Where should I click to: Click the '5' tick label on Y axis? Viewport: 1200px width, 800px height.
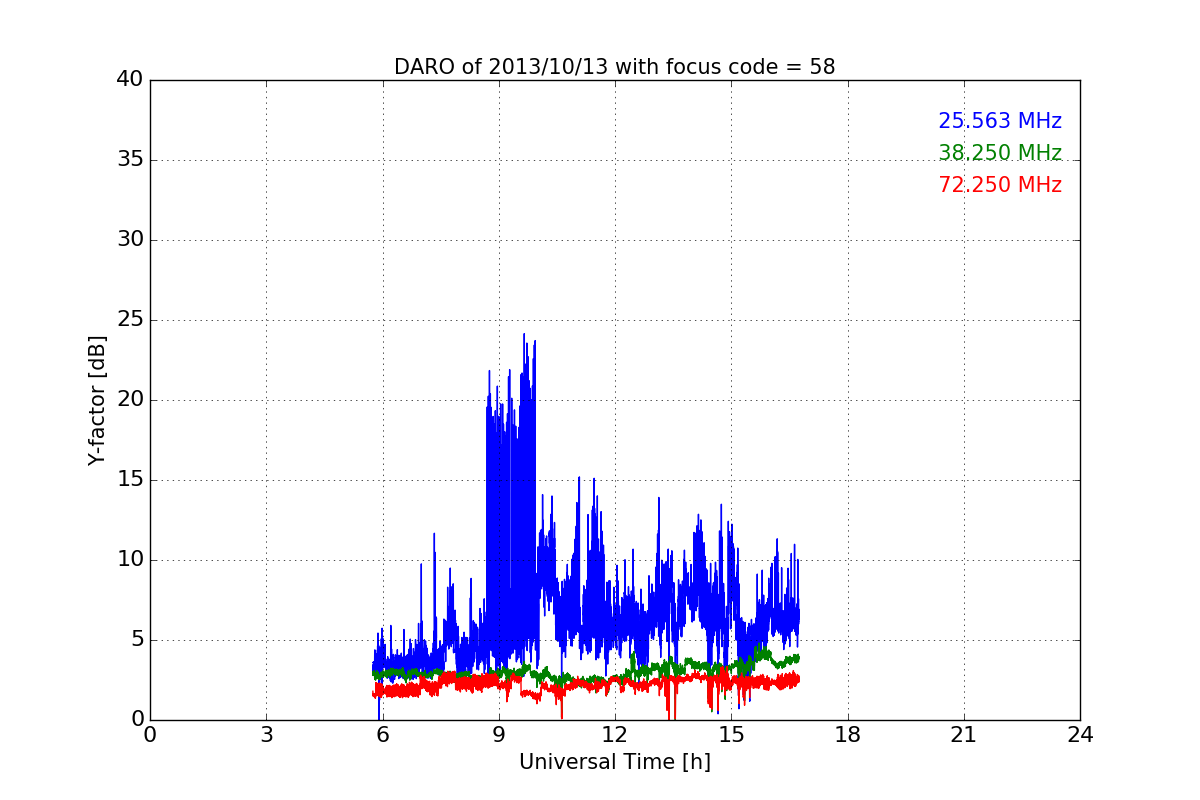coord(137,640)
